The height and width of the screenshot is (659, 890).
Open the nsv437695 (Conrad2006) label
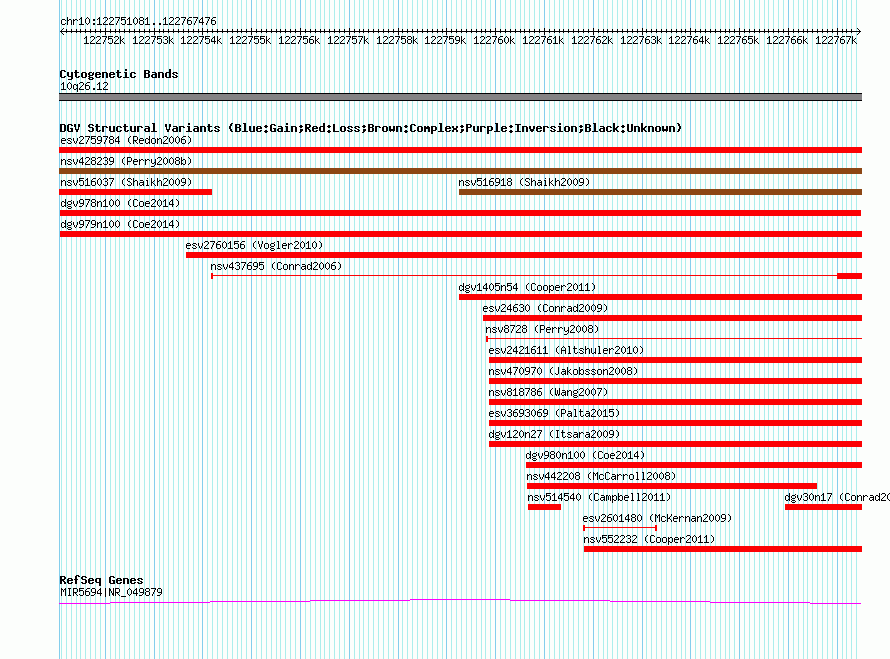[276, 266]
